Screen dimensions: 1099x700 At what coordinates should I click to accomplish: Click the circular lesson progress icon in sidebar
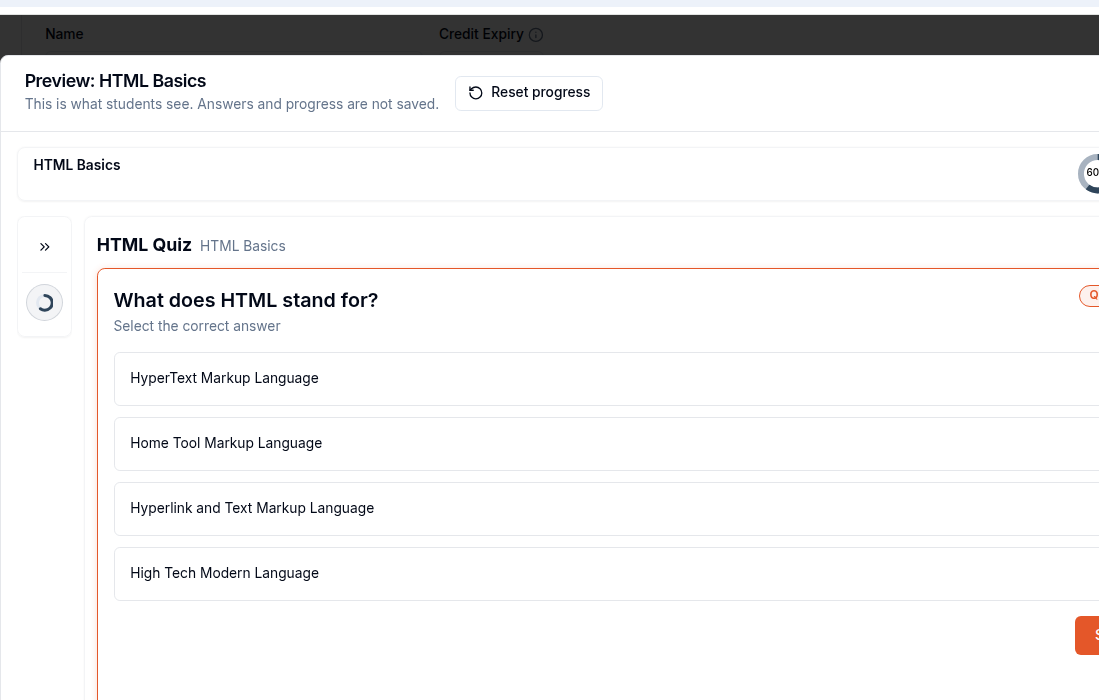coord(44,303)
